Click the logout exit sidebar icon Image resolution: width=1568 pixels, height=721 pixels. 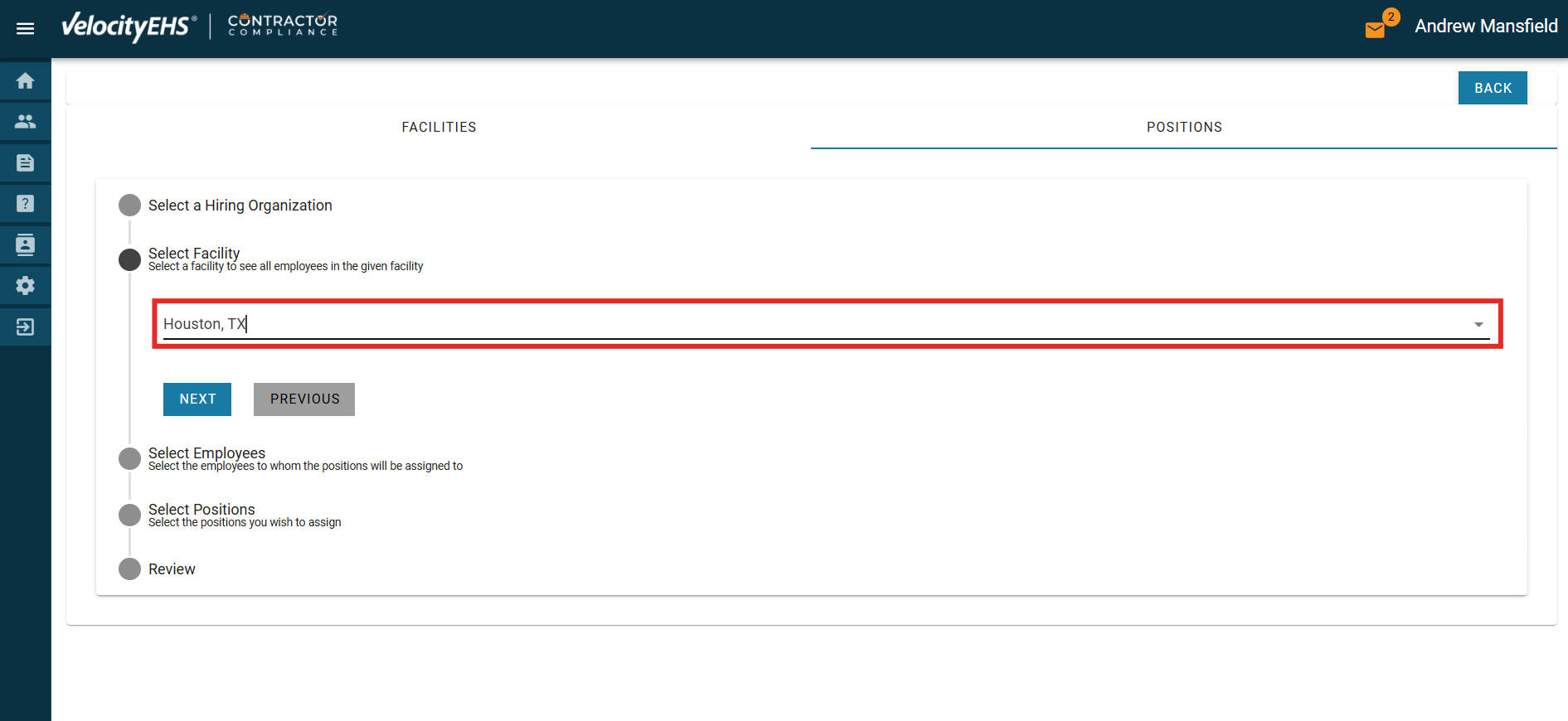[26, 327]
